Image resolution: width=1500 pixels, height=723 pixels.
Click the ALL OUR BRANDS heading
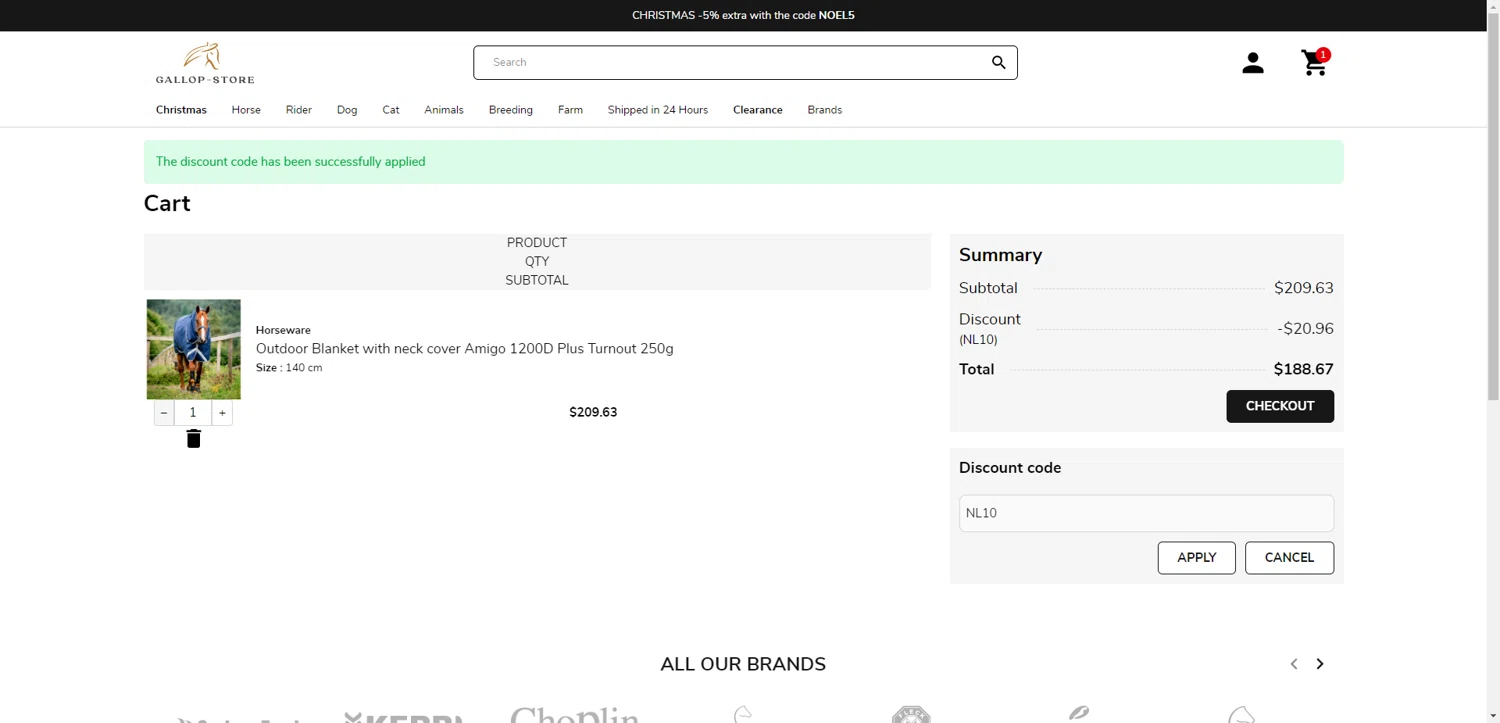743,664
